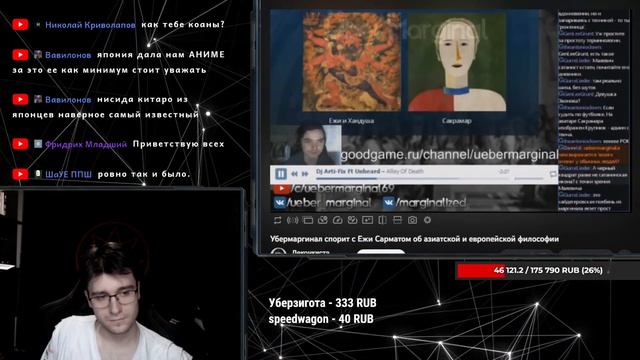Open Николай Криволапов chat username

[90, 25]
